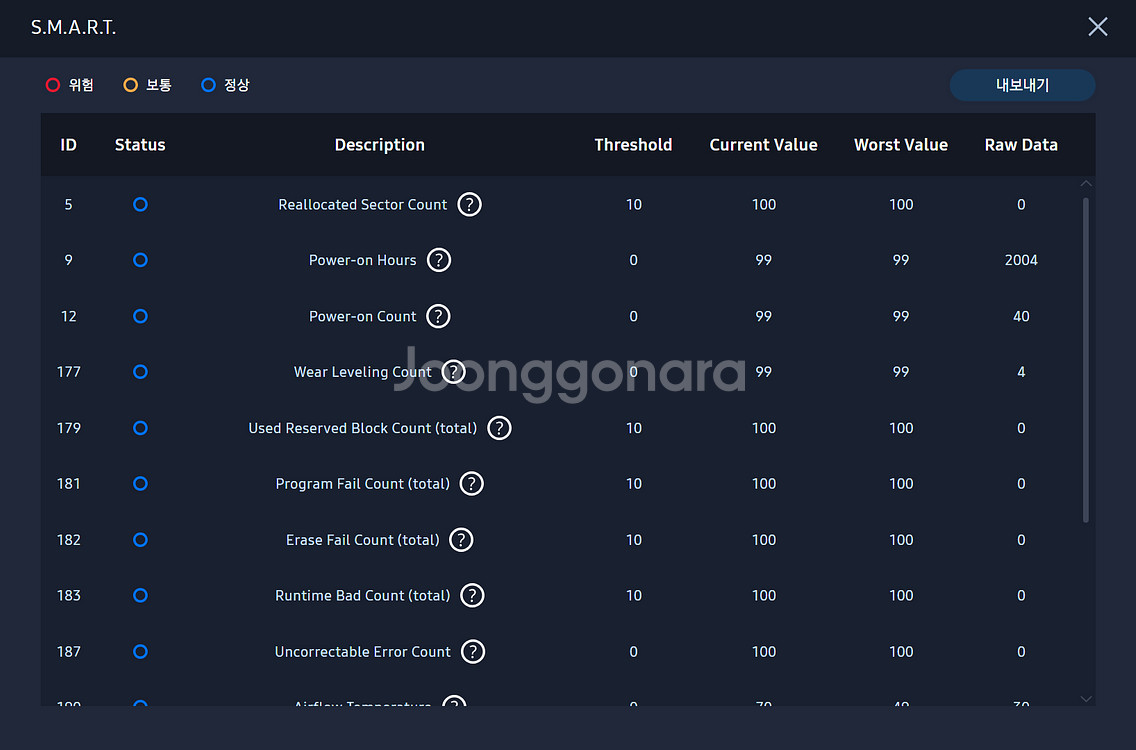Image resolution: width=1136 pixels, height=750 pixels.
Task: Click the Current Value column header
Action: point(763,145)
